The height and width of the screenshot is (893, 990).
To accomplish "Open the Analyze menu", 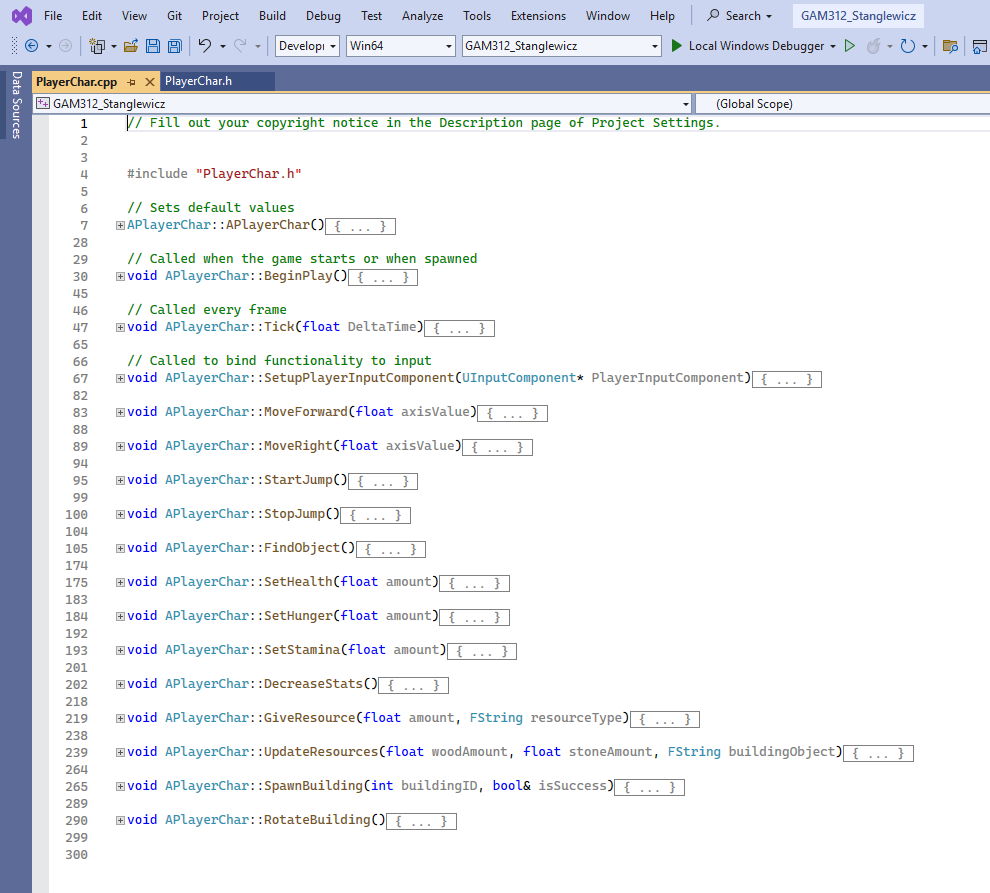I will click(422, 16).
